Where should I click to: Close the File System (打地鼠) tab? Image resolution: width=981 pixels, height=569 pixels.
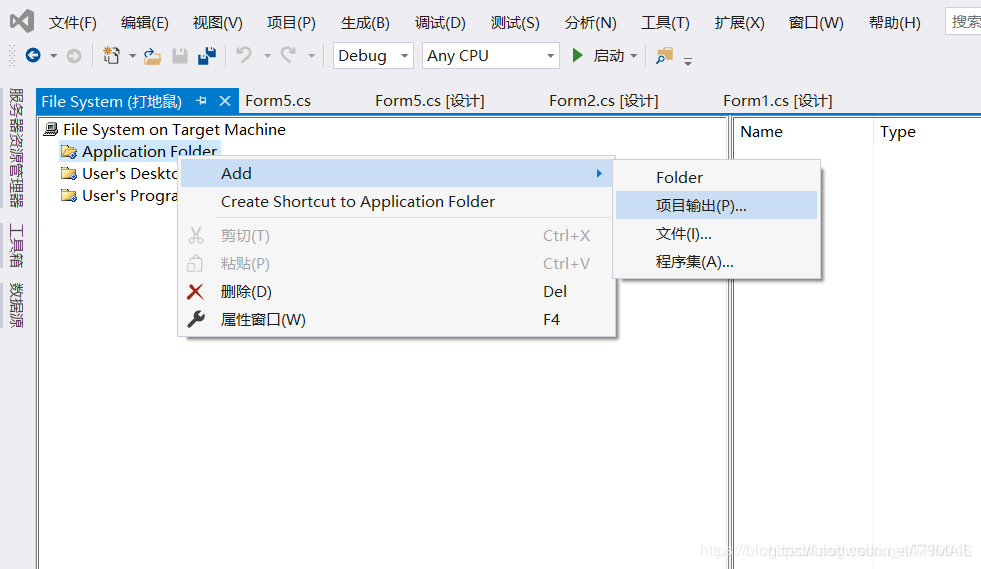coord(225,101)
